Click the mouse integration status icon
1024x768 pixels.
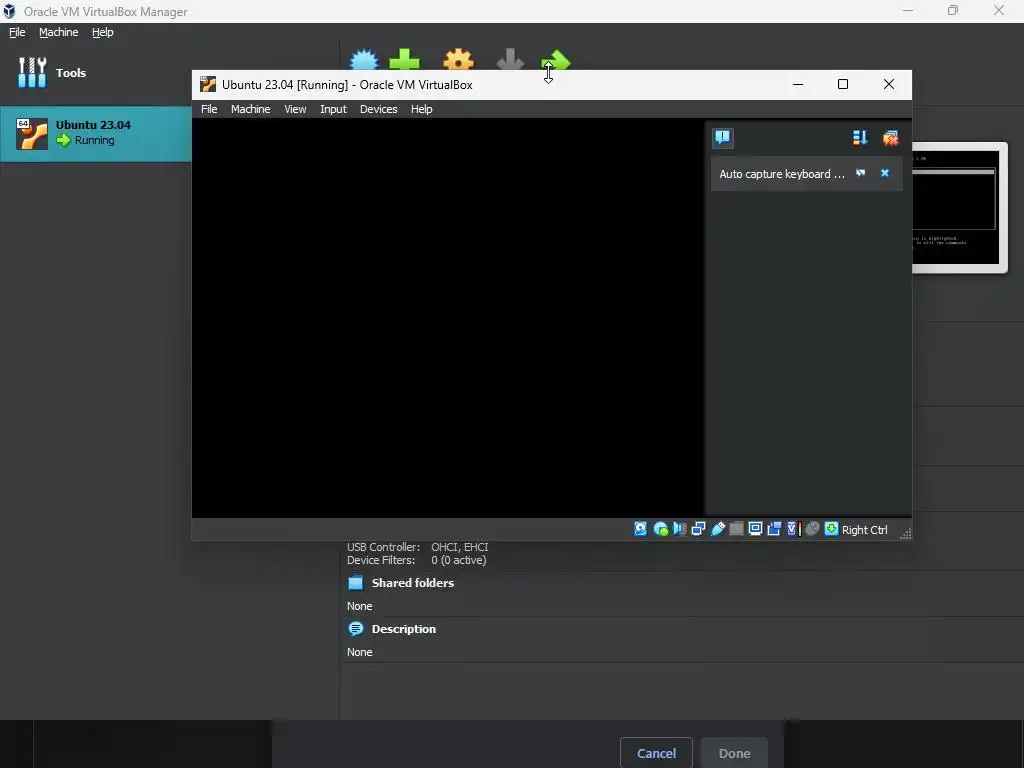tap(812, 529)
